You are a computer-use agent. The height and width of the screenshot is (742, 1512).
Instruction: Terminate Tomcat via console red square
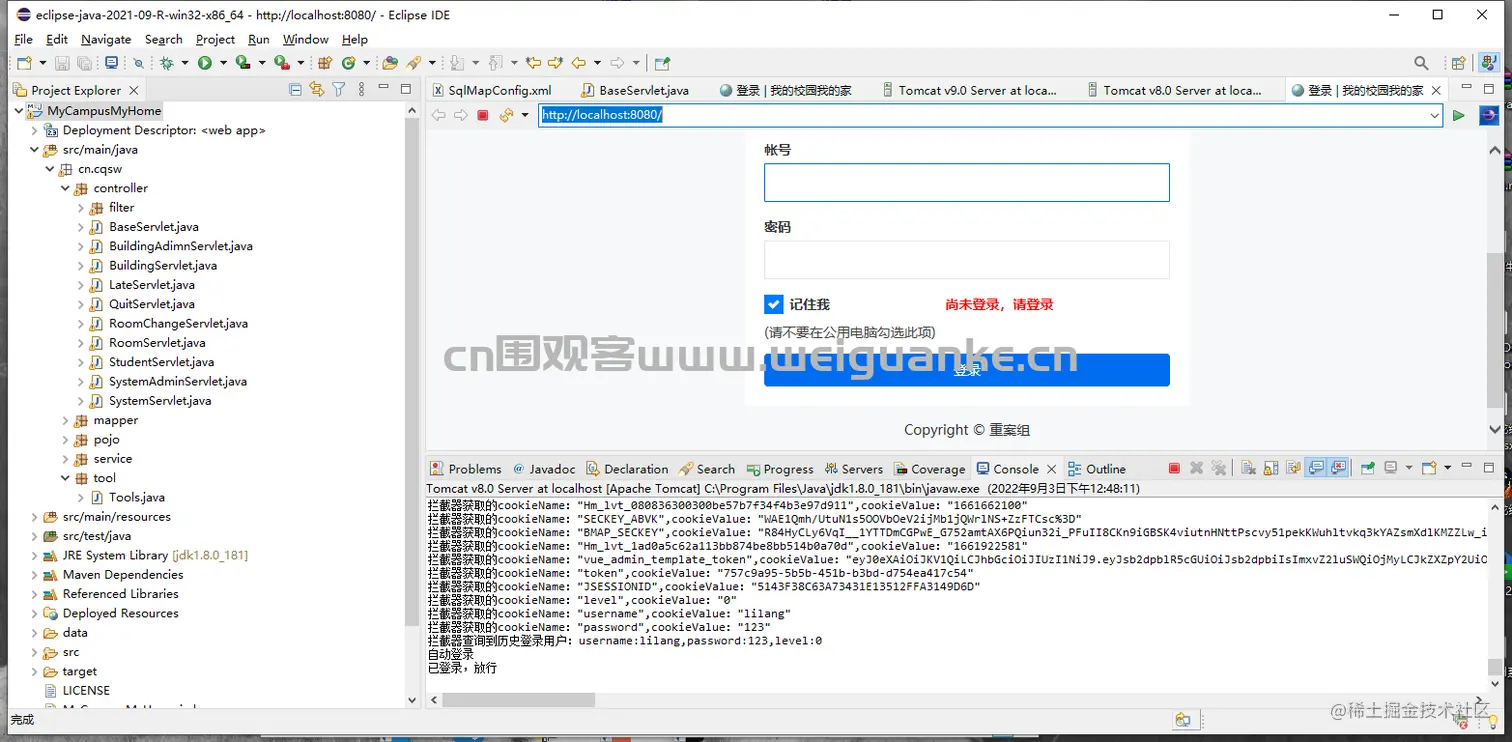(1174, 468)
